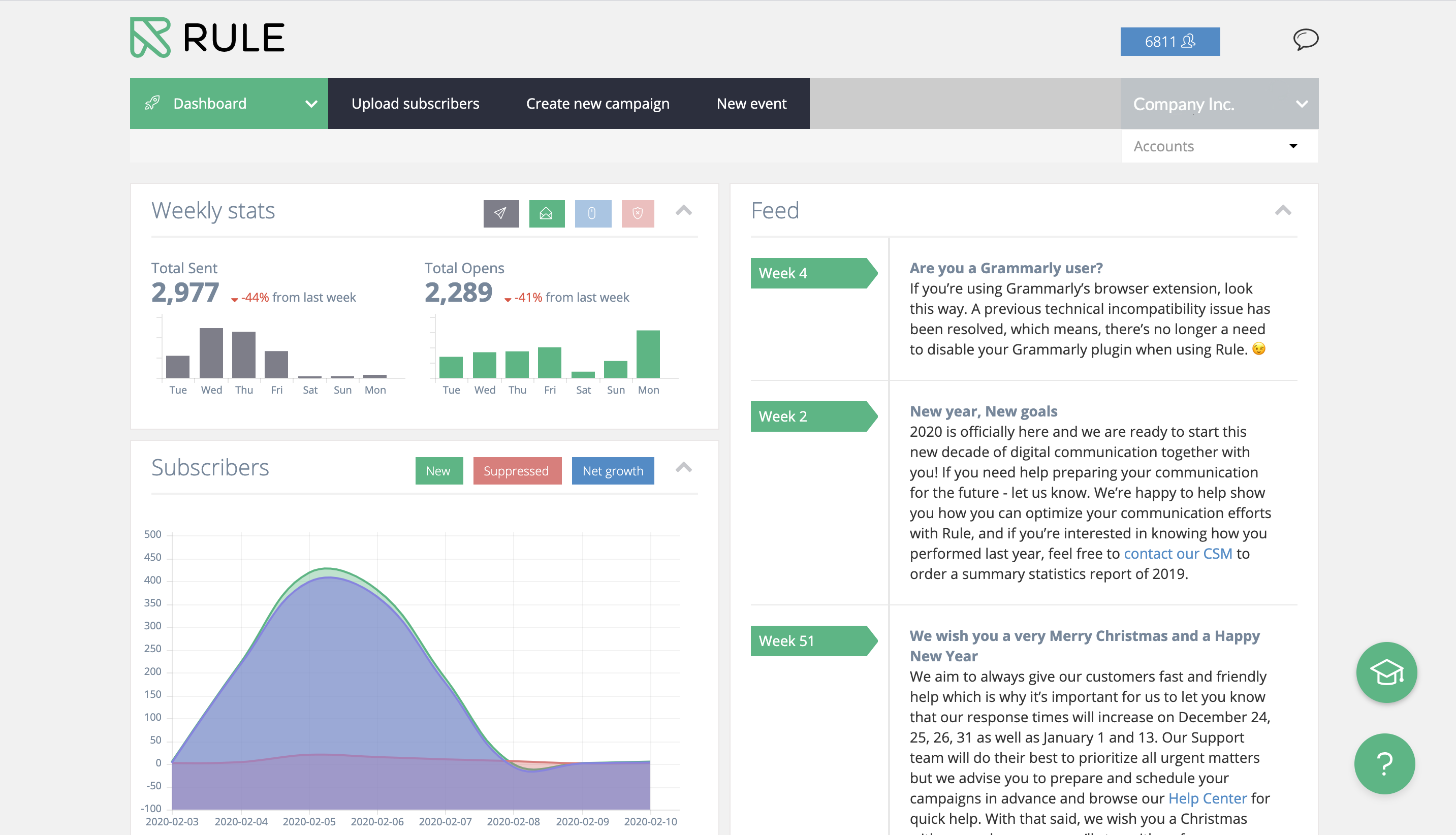Open Upload subscribers from the navigation

point(415,104)
